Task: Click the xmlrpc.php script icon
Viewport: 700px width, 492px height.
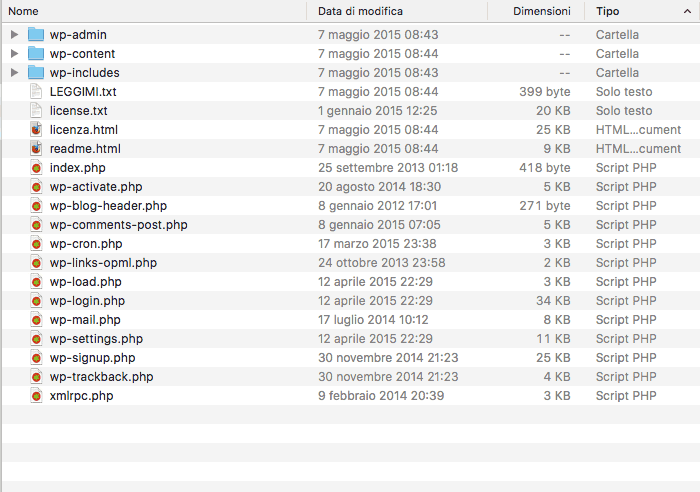Action: 36,396
